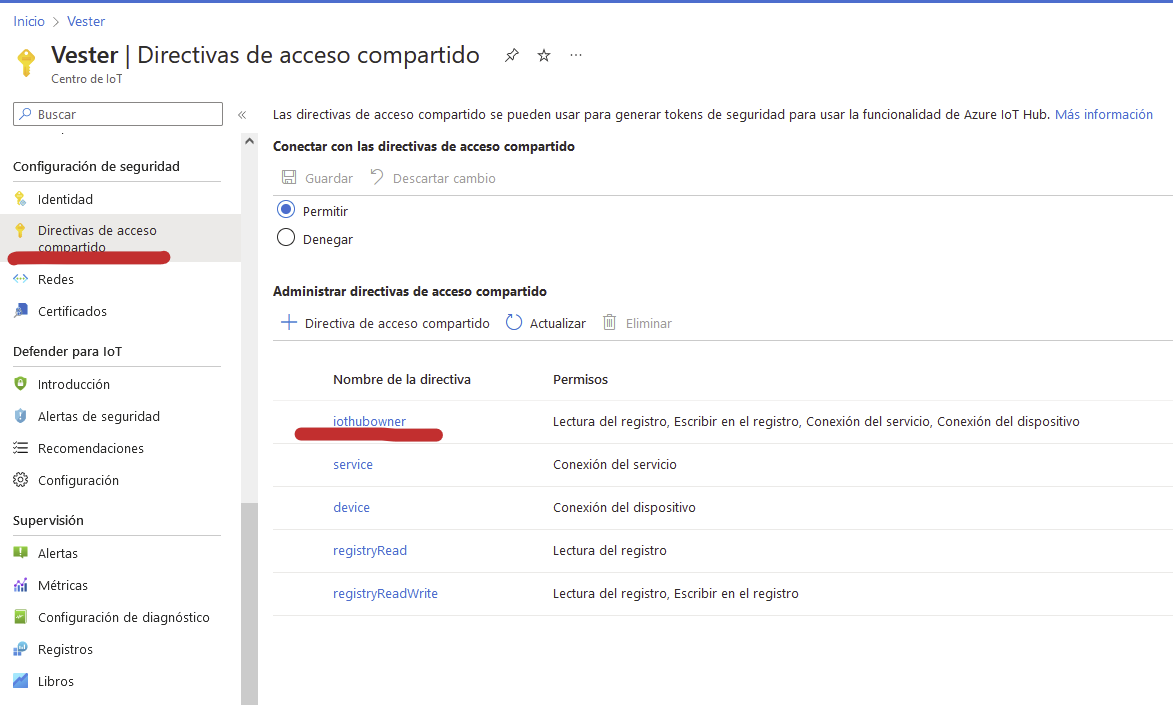Open Identidad in the sidebar
The image size is (1173, 705).
65,199
